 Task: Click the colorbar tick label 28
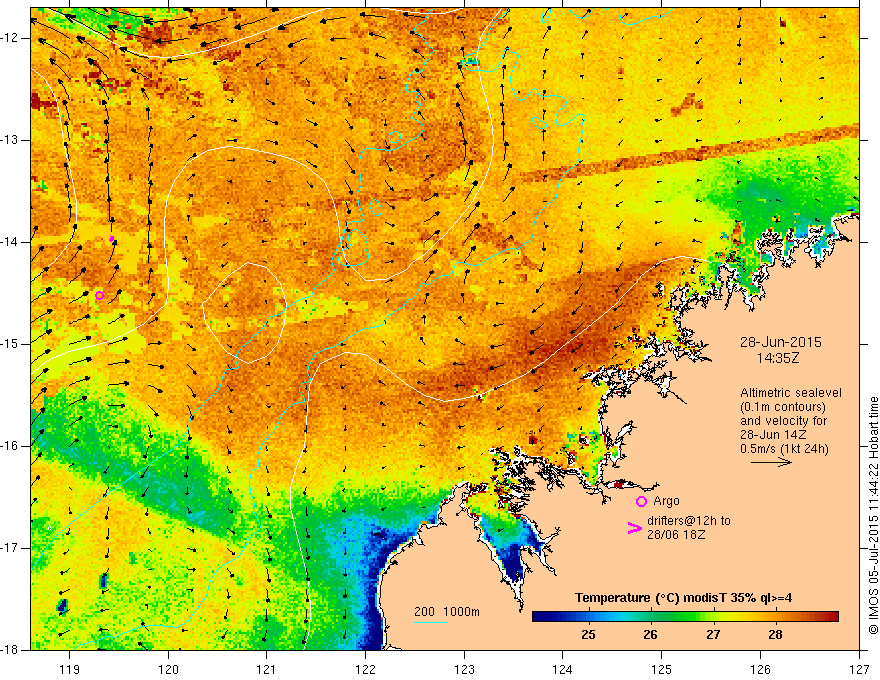775,635
